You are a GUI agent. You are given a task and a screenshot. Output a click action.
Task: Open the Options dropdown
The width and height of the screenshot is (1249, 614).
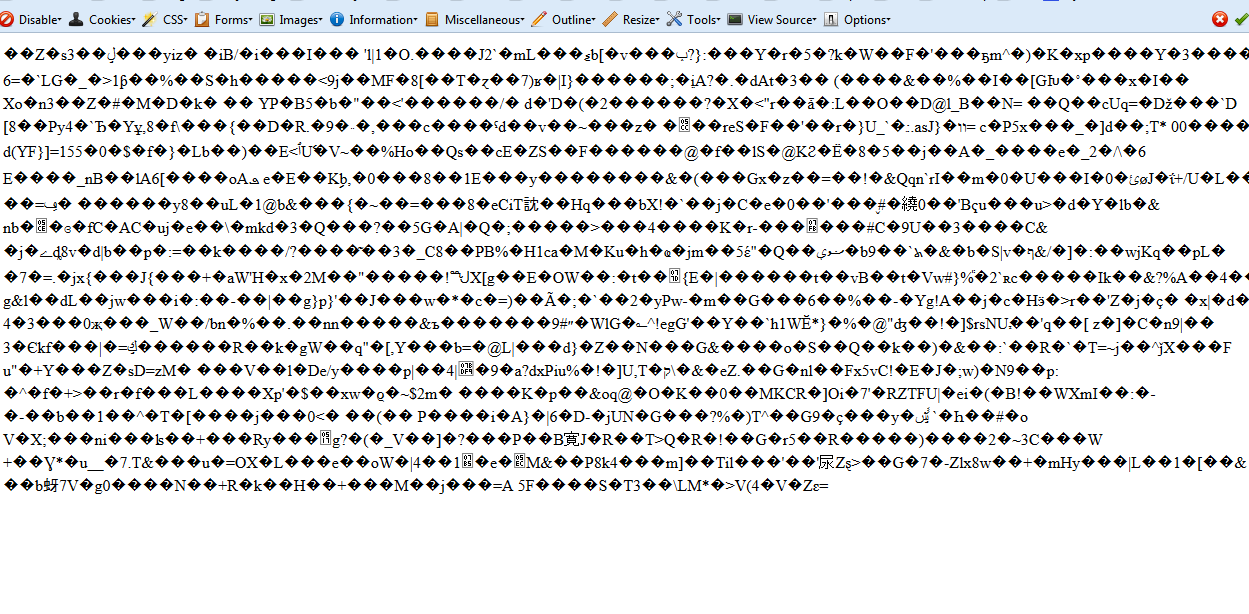coord(857,19)
